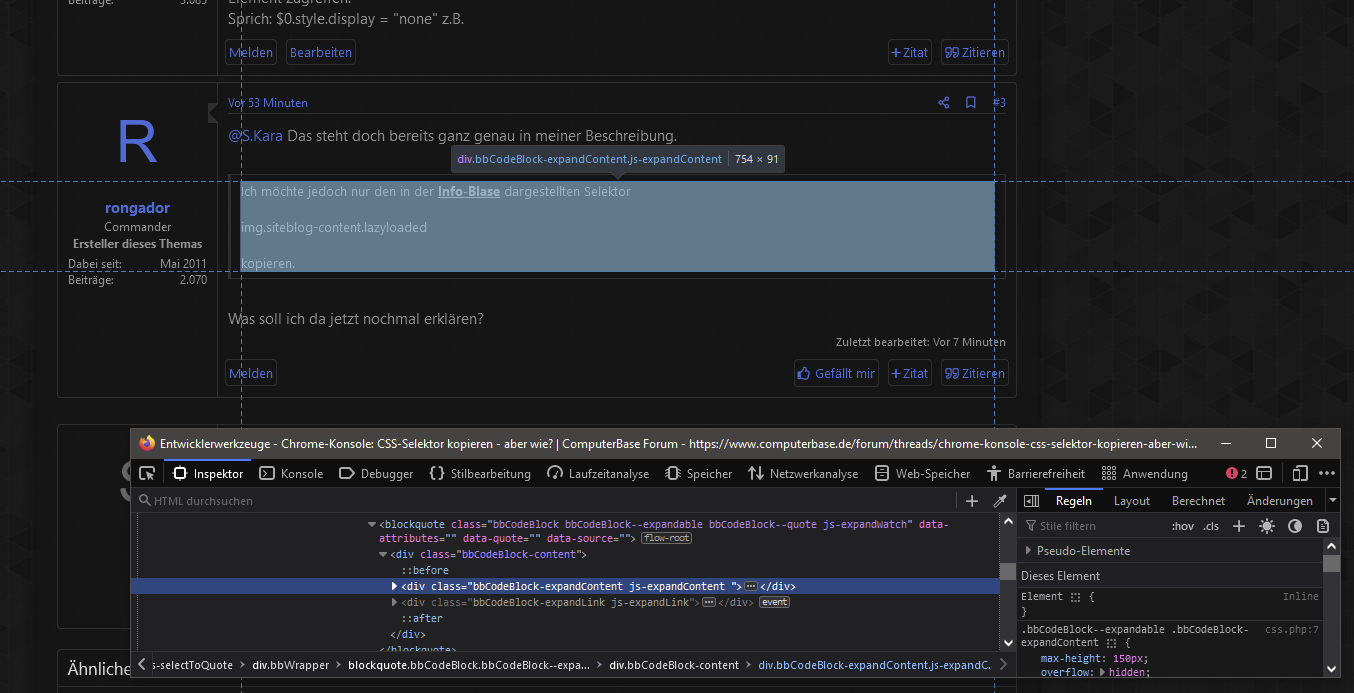Select div.bbCodeBlock-content breadcrumb
This screenshot has width=1354, height=693.
pyautogui.click(x=674, y=665)
